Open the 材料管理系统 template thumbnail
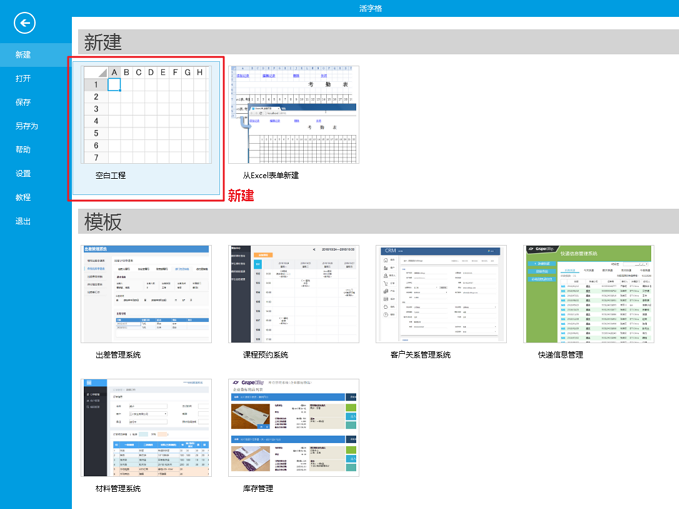 coord(146,428)
